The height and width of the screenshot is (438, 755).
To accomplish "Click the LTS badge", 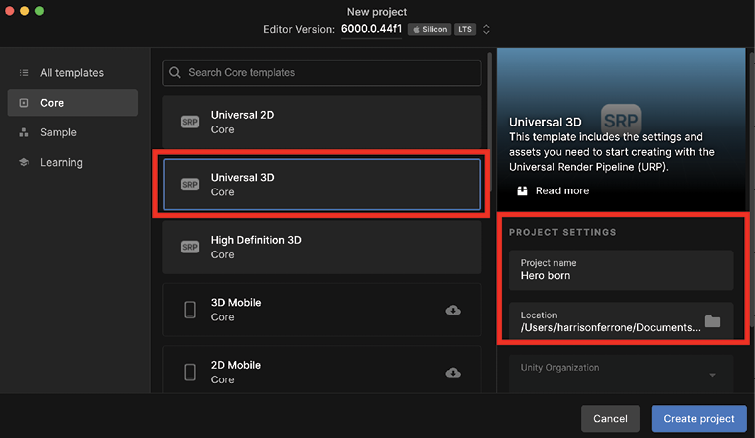I will coord(465,29).
